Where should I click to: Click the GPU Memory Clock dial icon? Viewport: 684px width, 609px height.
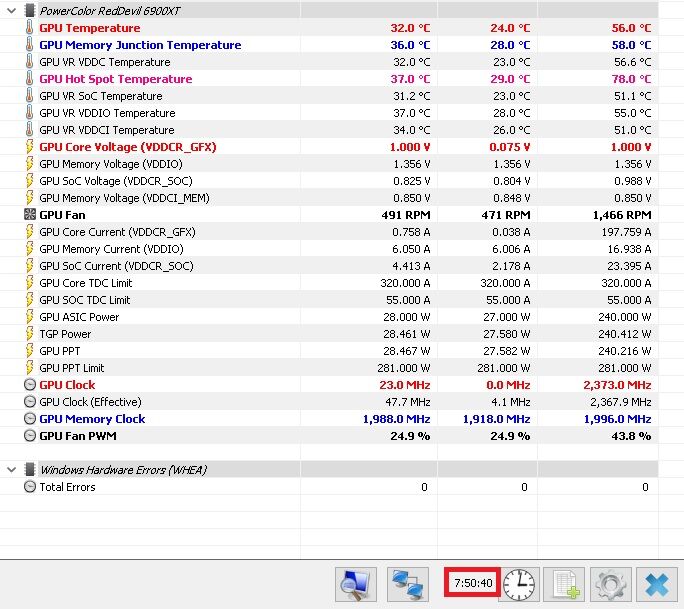coord(30,419)
